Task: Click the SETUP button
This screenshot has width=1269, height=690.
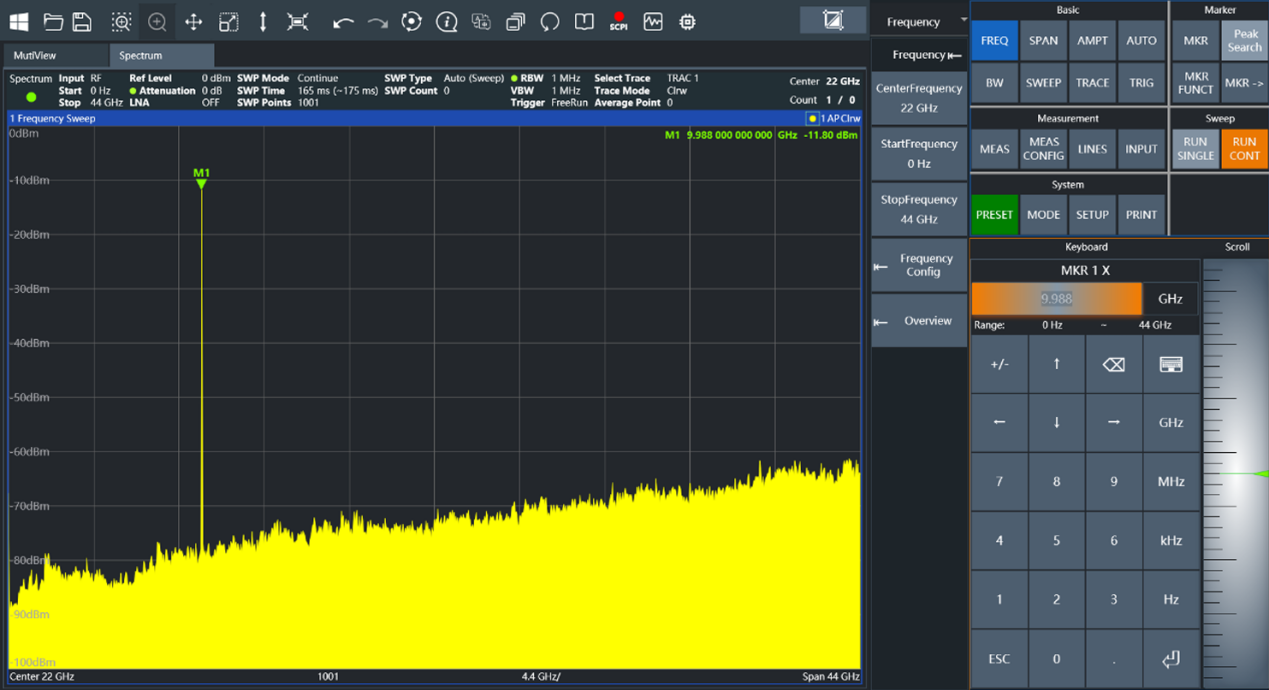Action: click(1092, 215)
